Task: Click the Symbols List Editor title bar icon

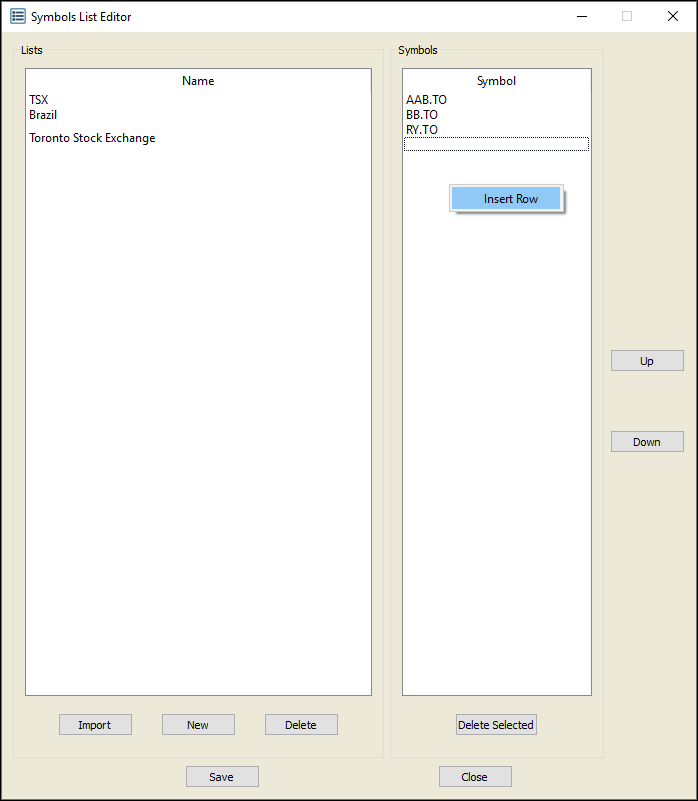Action: coord(18,16)
